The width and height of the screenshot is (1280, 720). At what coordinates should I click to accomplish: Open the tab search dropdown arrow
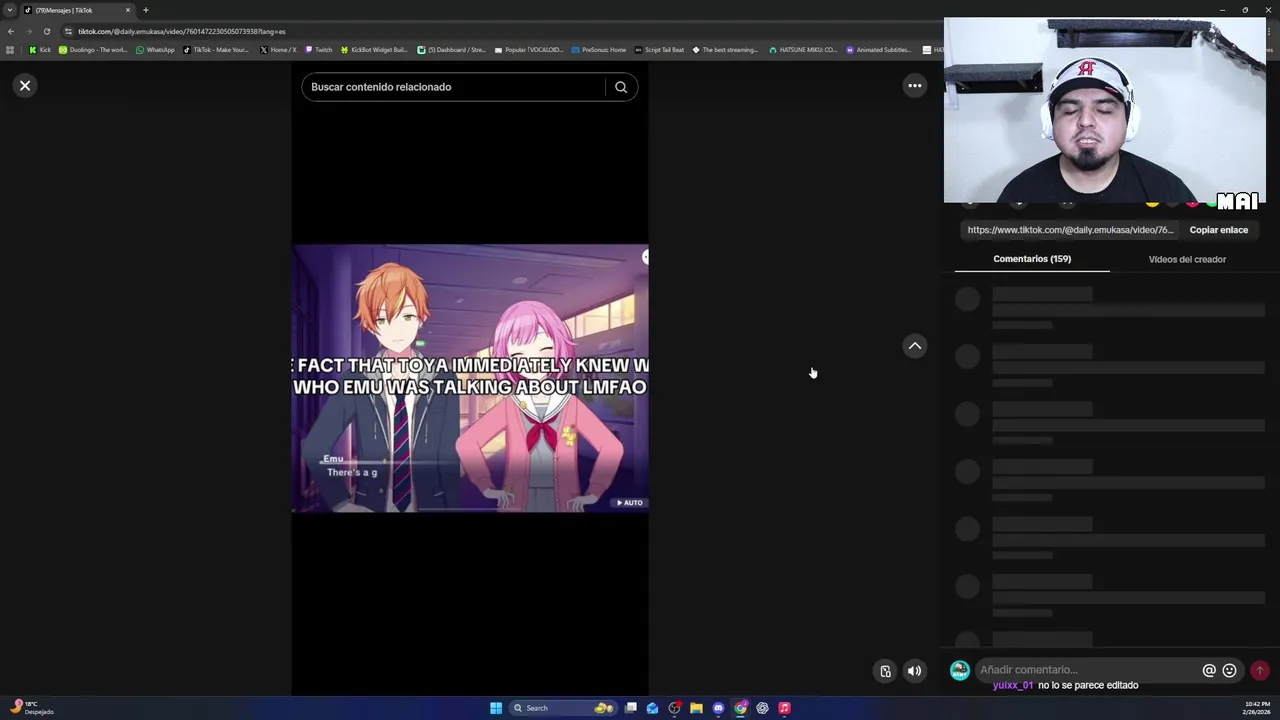(10, 10)
